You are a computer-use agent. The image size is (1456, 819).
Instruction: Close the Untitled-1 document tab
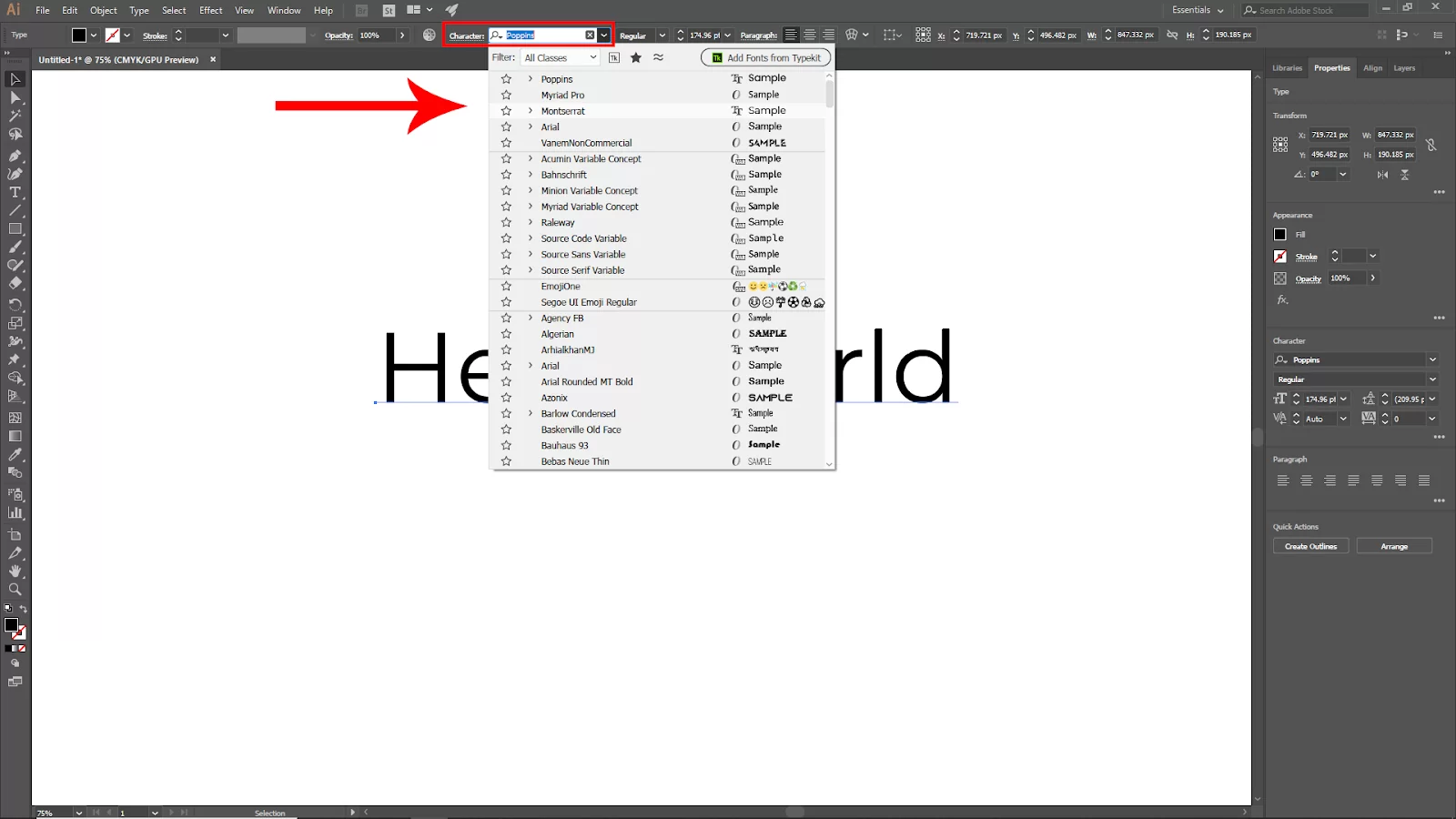click(213, 59)
